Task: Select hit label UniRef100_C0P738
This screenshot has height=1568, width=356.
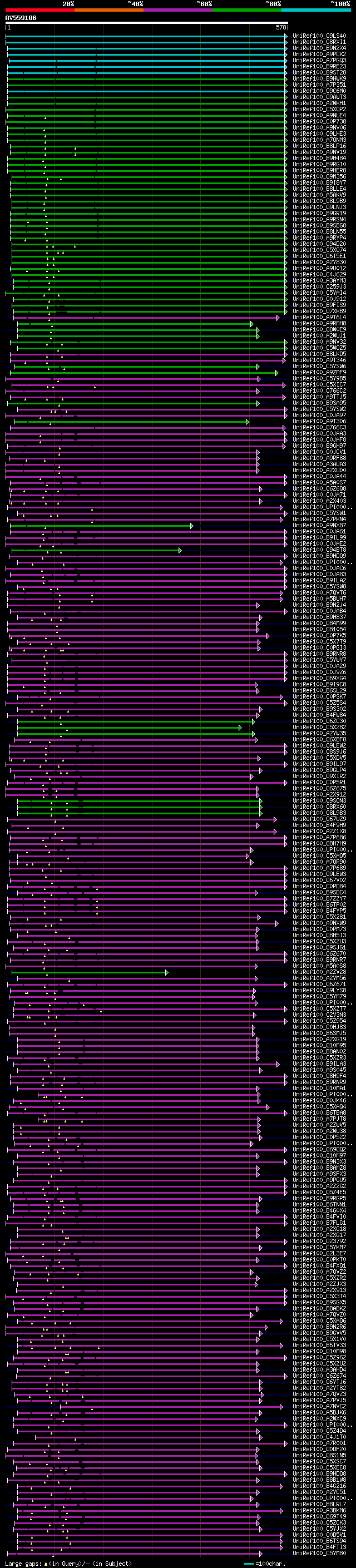Action: coord(319,121)
